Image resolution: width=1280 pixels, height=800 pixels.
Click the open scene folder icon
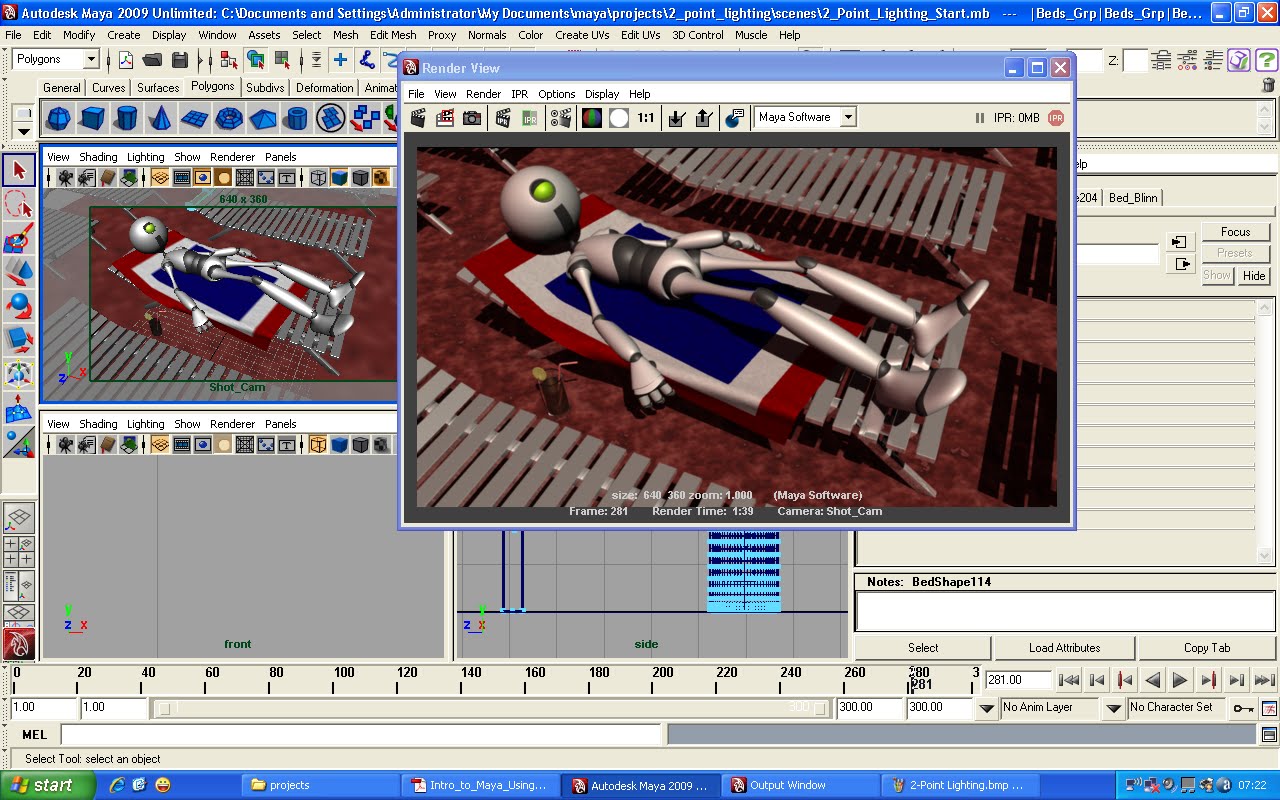tap(152, 59)
